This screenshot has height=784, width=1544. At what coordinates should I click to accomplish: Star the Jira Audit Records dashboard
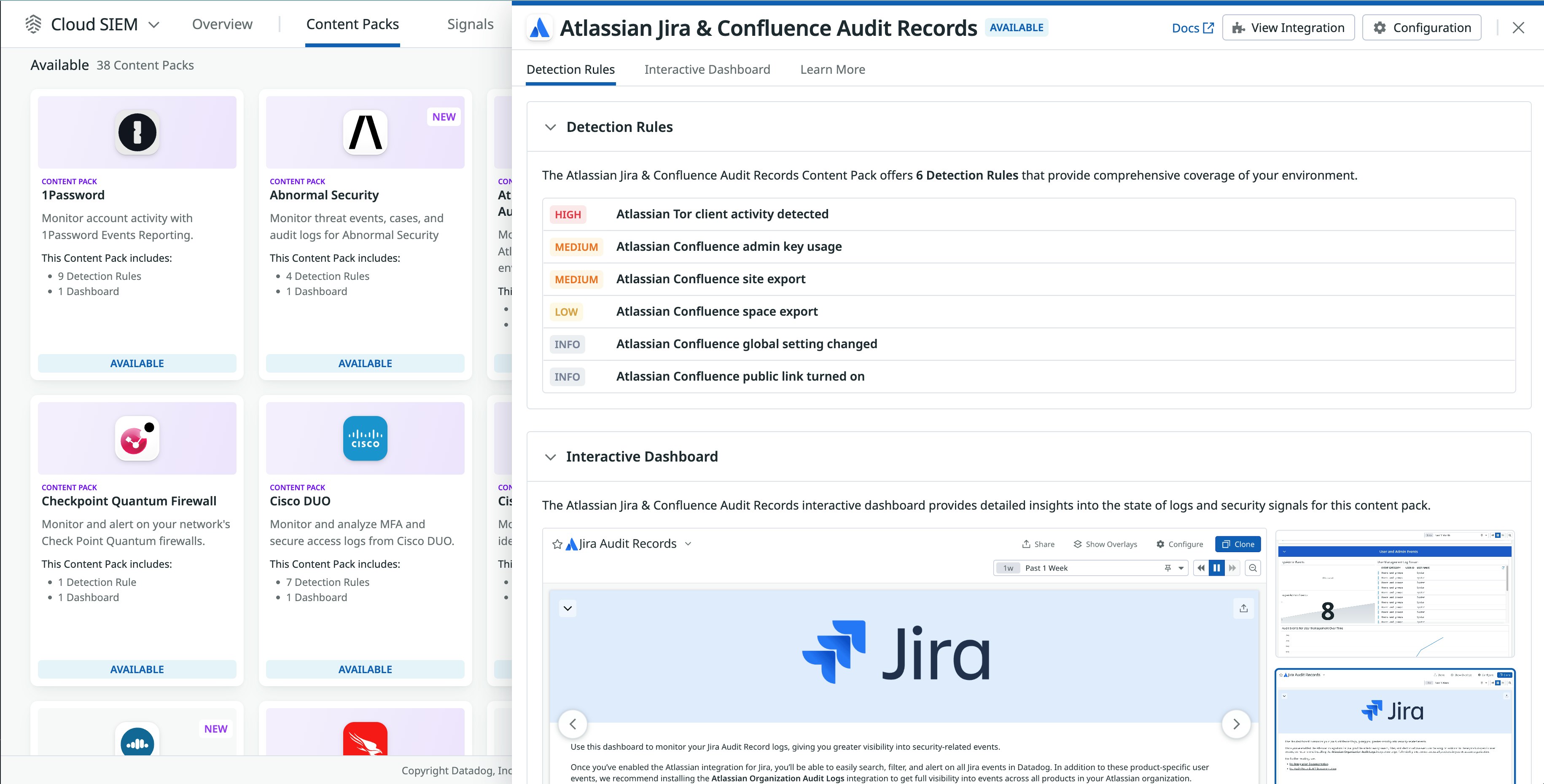coord(557,544)
